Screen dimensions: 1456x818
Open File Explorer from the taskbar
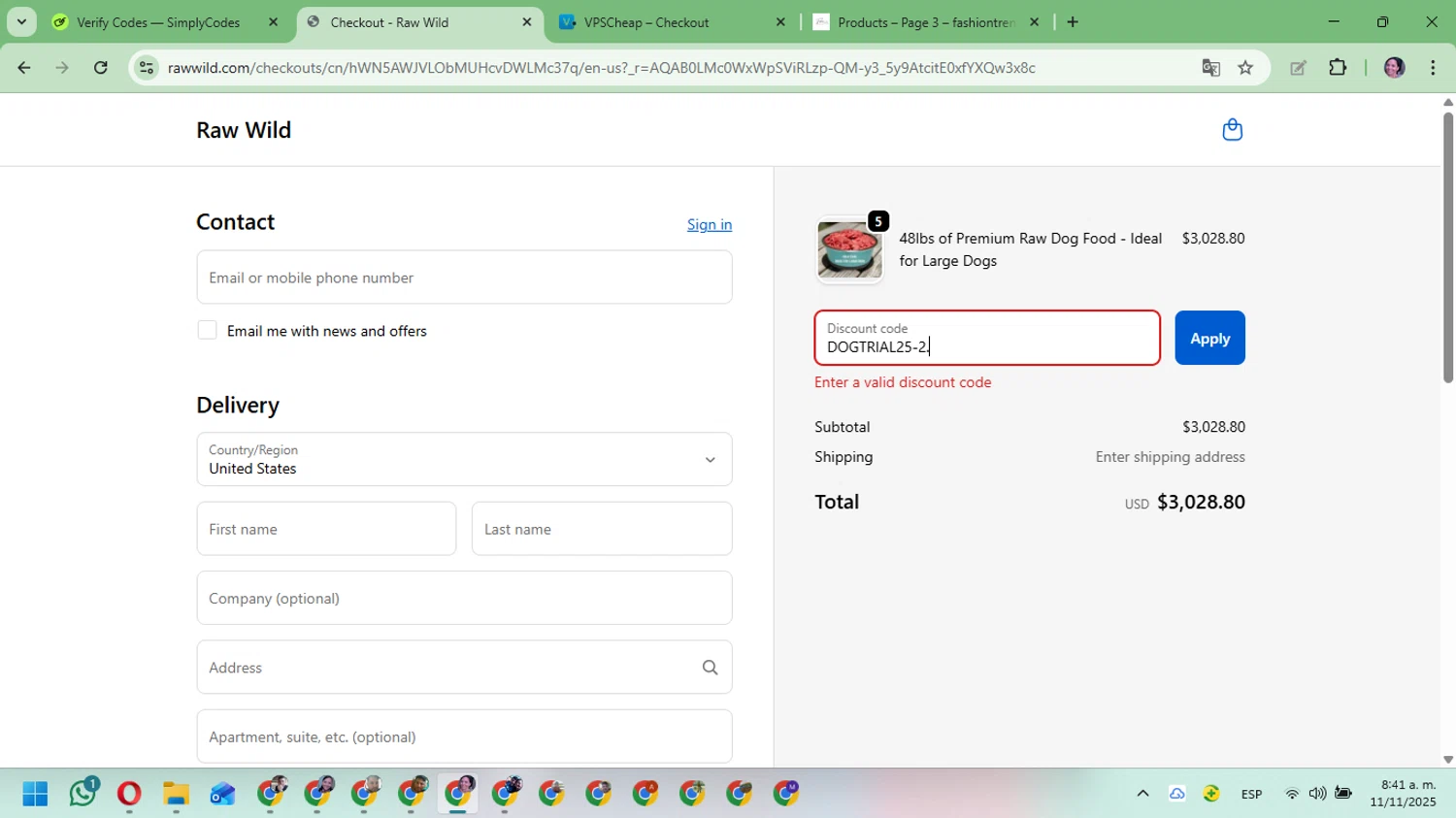176,794
